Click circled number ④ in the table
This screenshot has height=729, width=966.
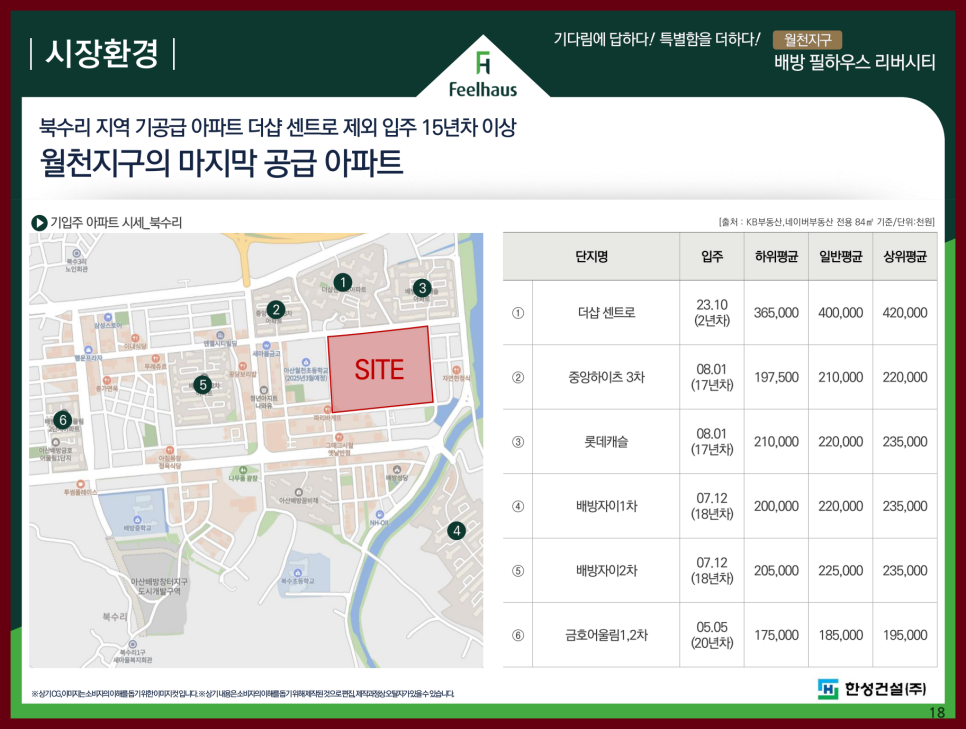(518, 507)
